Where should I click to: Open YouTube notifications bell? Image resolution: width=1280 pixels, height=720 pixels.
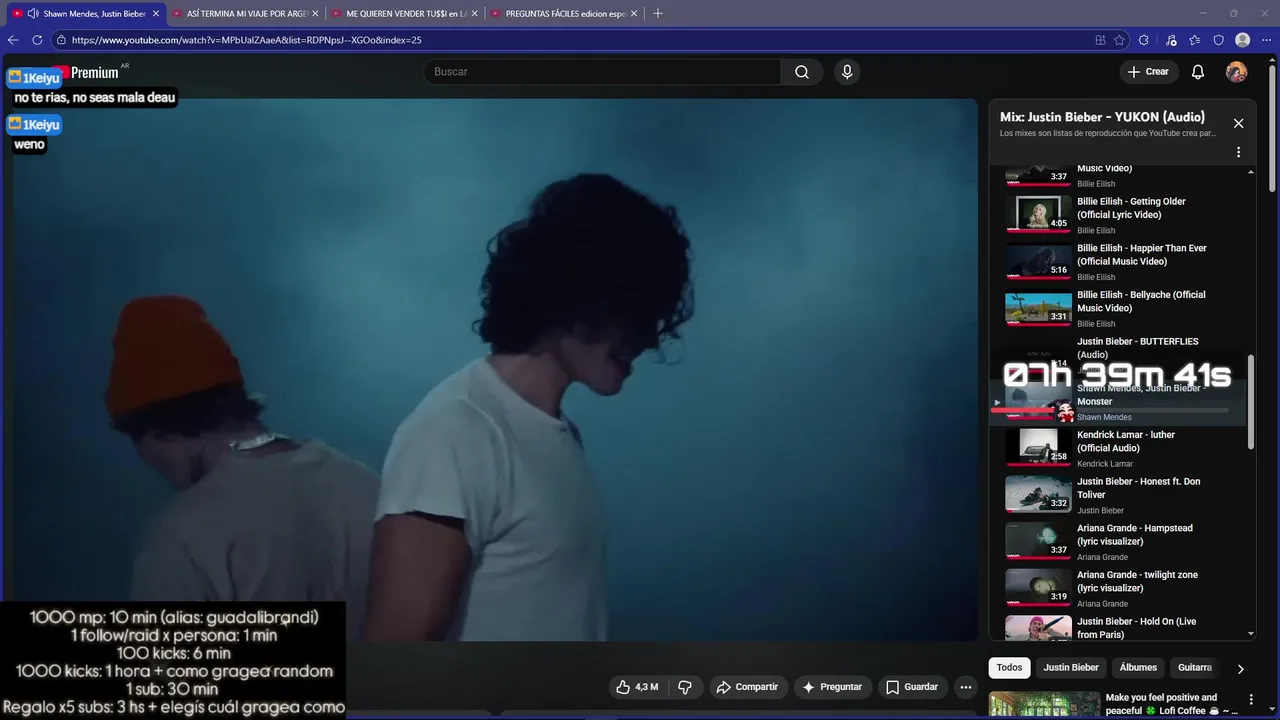click(1198, 72)
